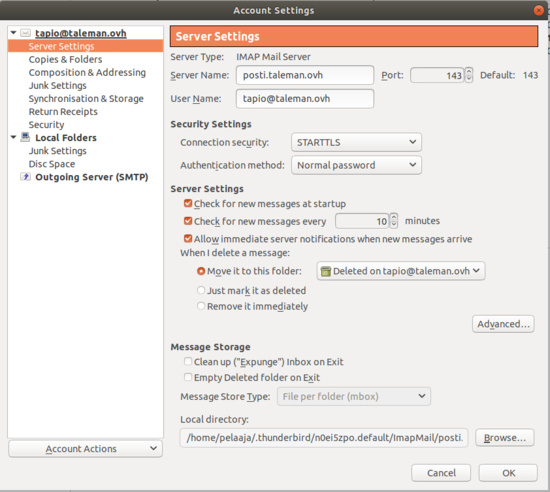Open the Authentication method dropdown

[x=356, y=165]
